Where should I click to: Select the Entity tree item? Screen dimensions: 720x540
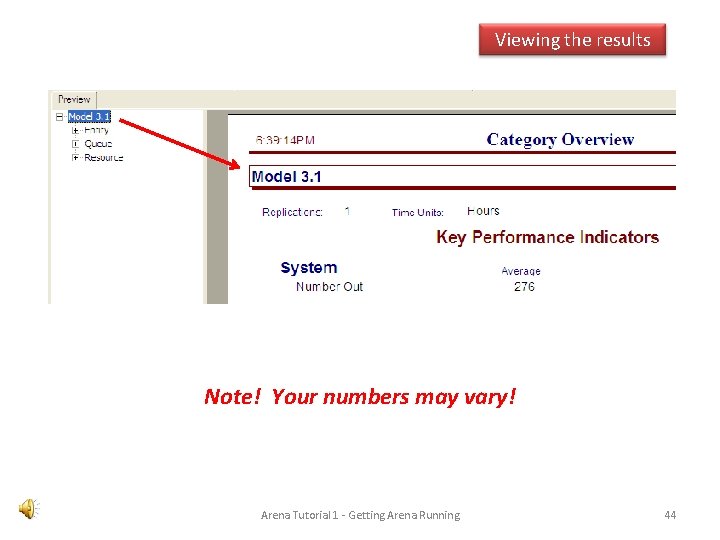(96, 130)
